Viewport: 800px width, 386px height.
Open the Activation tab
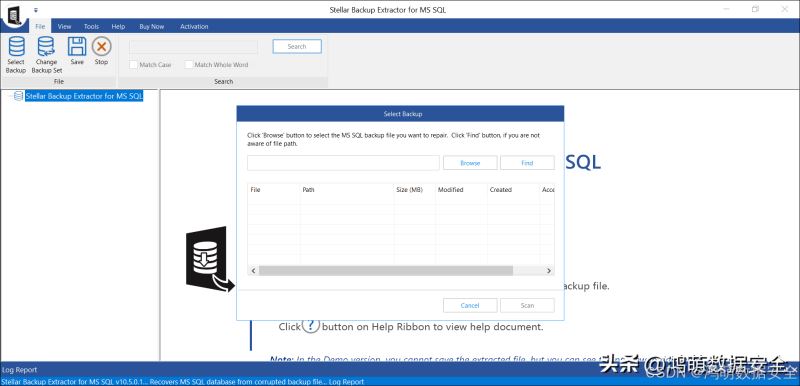pyautogui.click(x=194, y=27)
